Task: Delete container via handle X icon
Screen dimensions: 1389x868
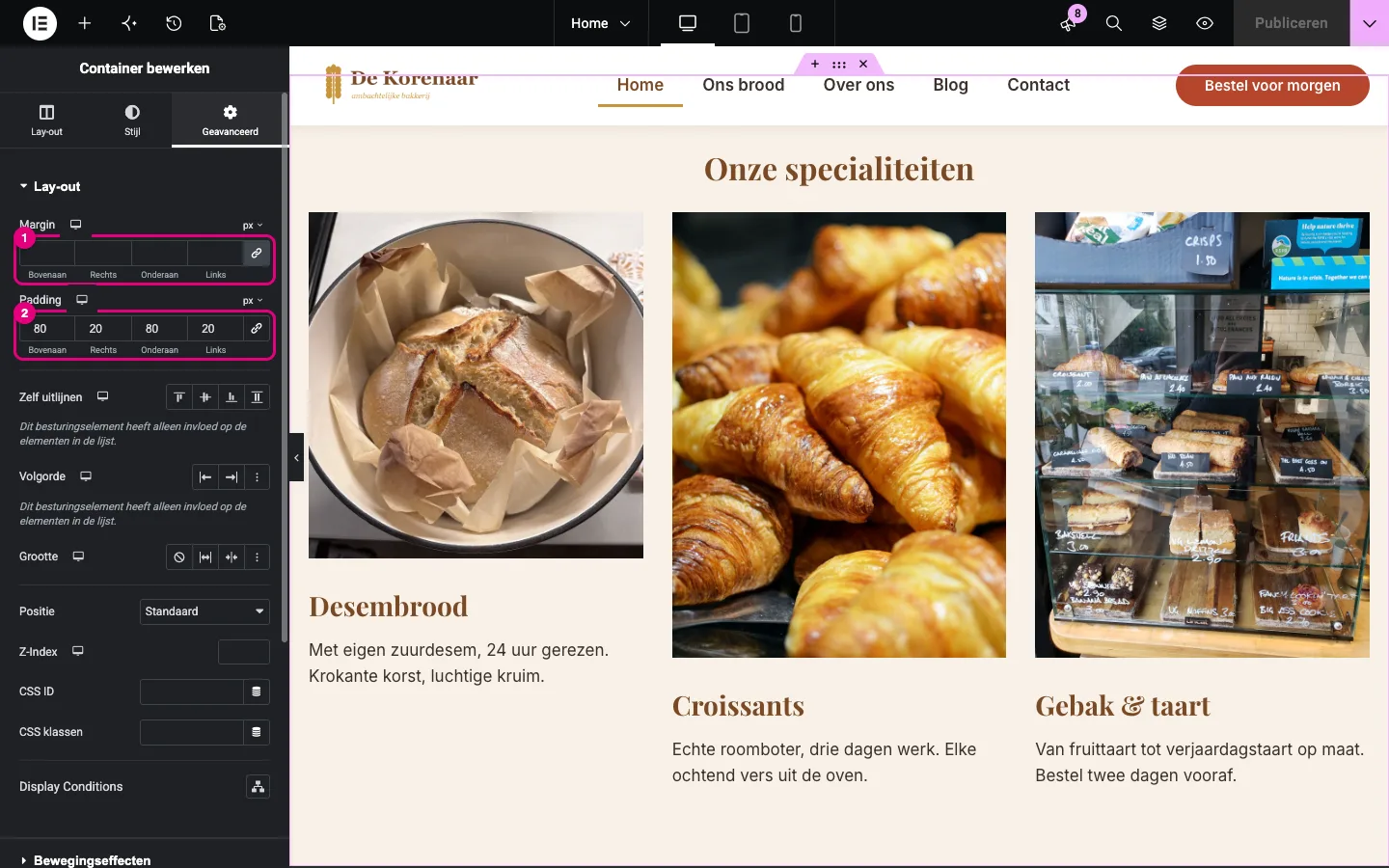Action: (x=863, y=64)
